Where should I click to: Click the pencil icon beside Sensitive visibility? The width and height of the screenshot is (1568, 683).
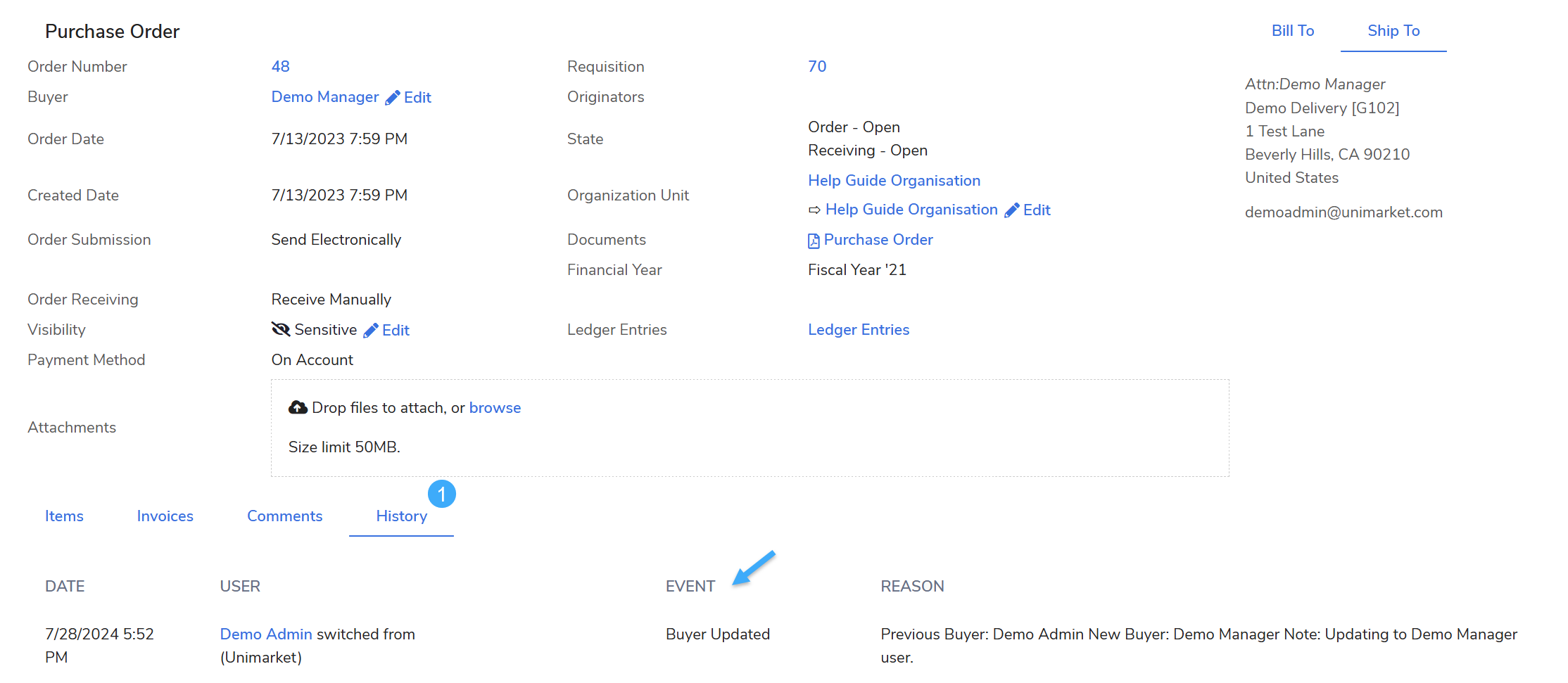pos(371,331)
